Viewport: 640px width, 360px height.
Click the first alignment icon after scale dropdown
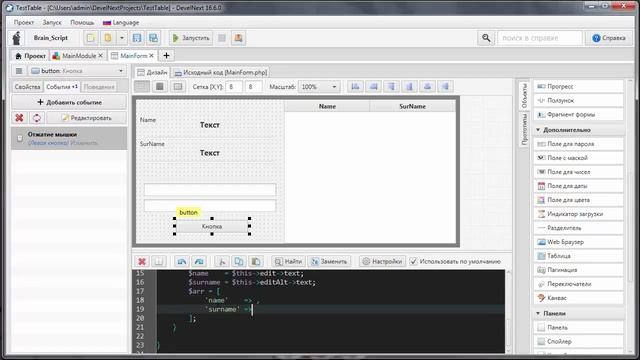coord(356,87)
